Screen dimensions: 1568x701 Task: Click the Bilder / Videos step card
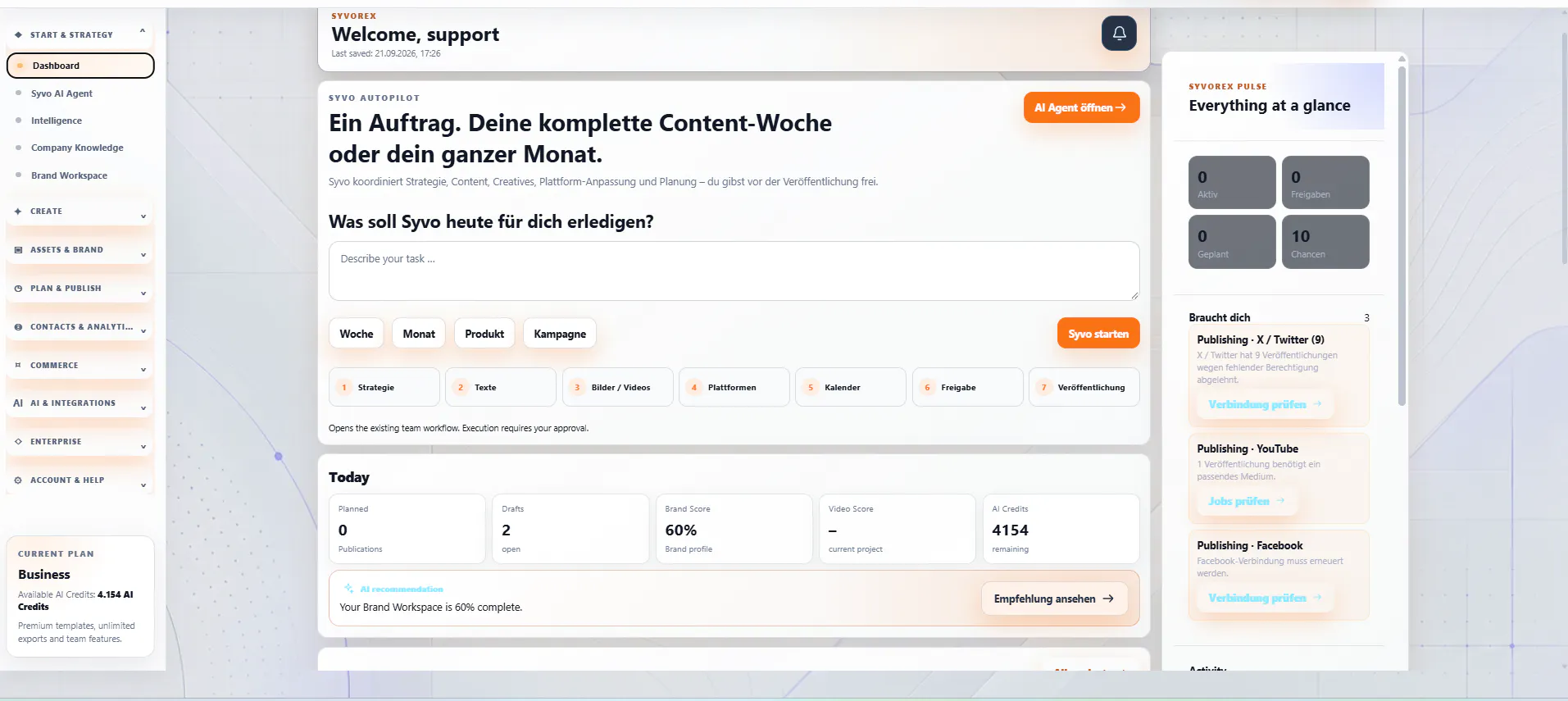(x=618, y=387)
